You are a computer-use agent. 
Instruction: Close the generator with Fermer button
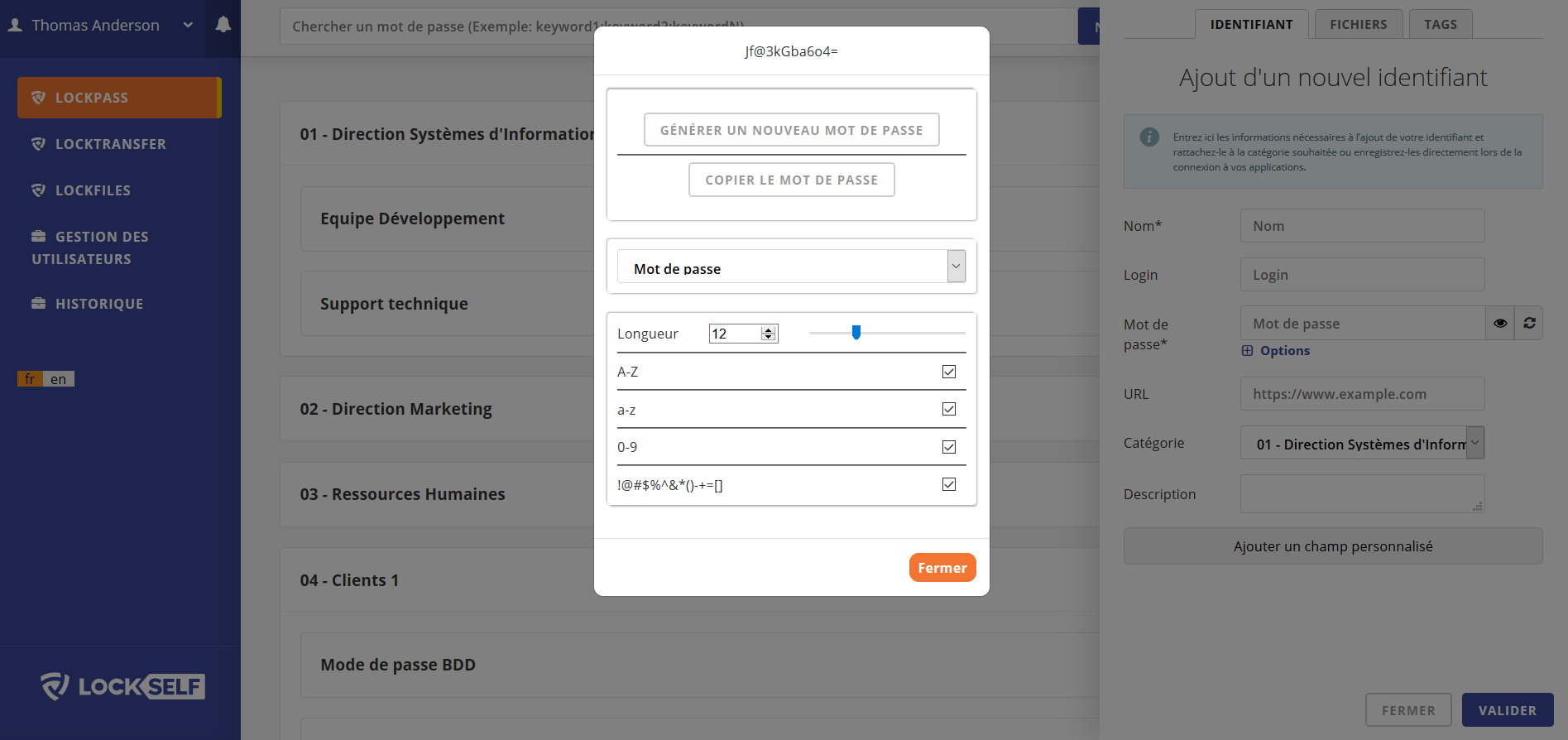942,568
